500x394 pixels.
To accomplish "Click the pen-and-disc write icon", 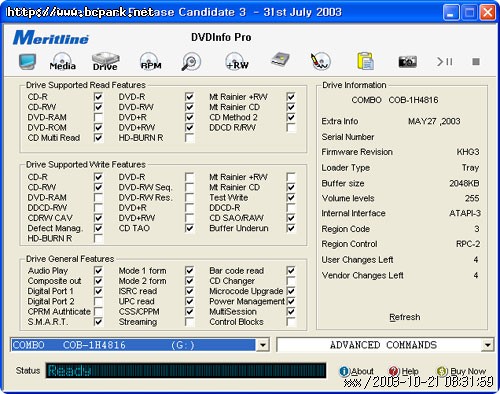I will 320,61.
